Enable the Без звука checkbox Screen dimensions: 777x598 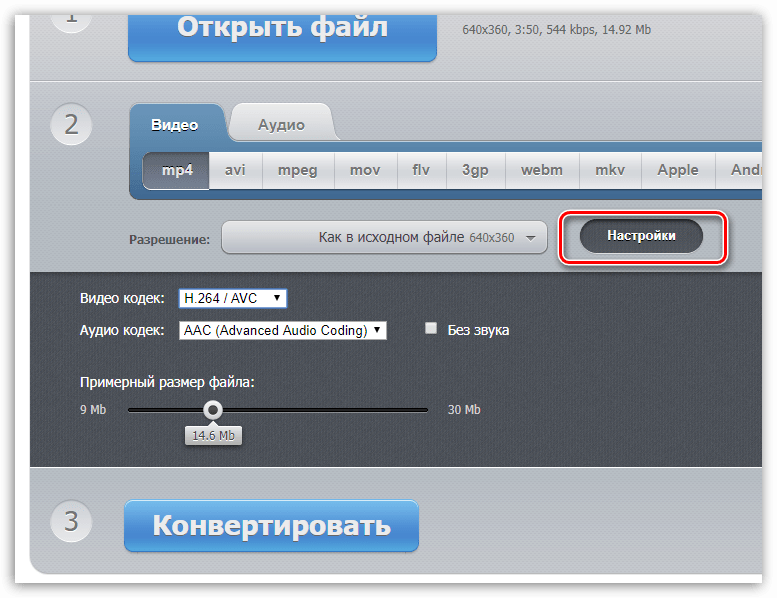coord(431,328)
